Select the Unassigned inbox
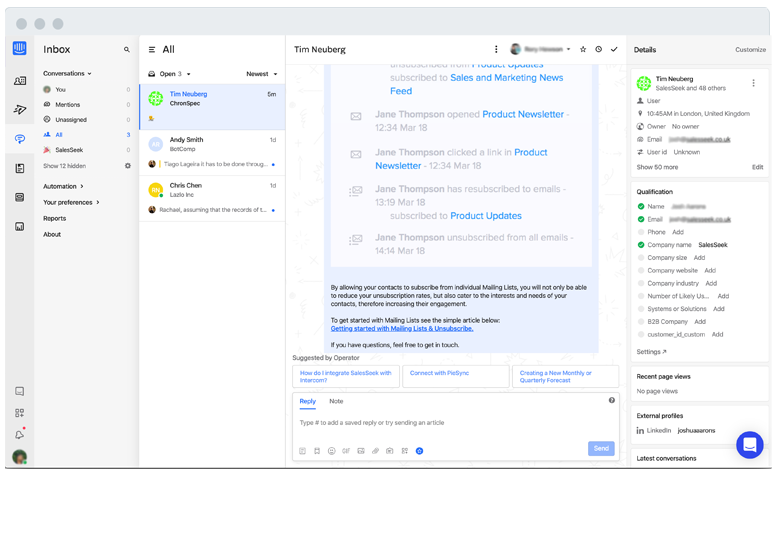 86,119
